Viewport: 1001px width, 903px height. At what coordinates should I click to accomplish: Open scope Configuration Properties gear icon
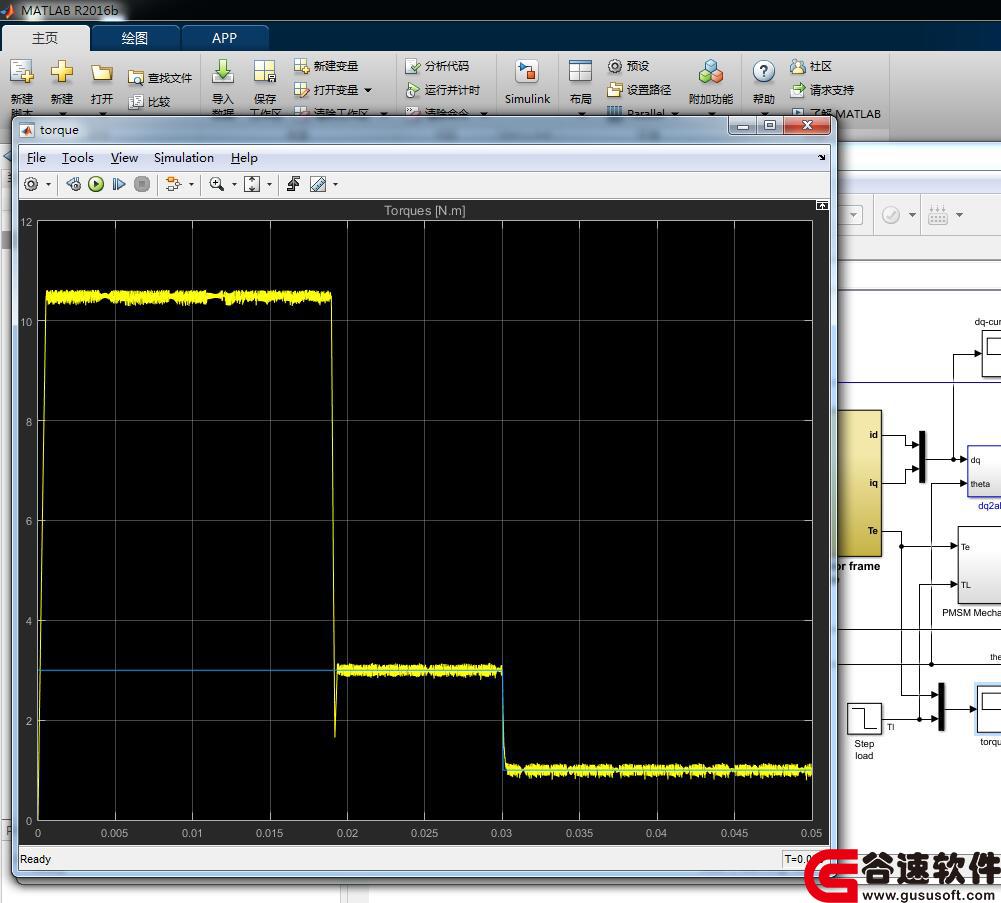coord(31,185)
